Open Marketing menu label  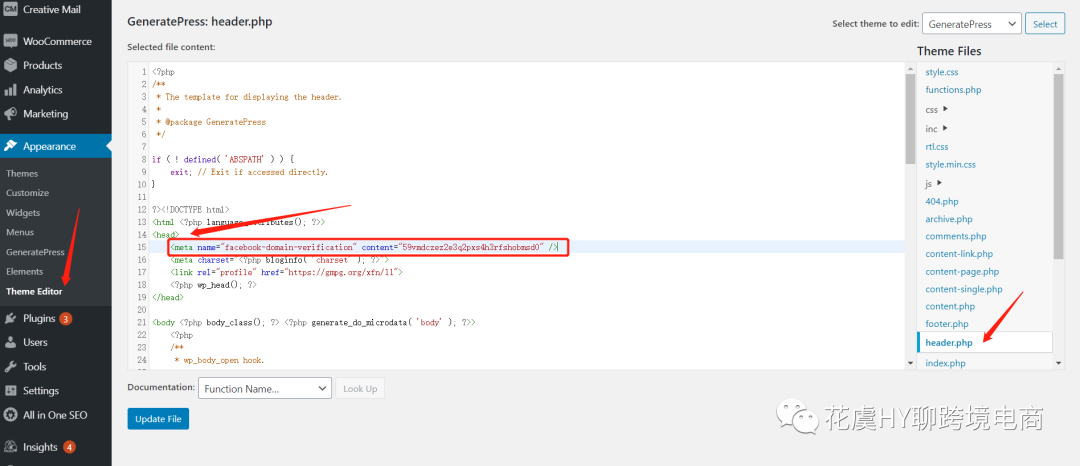point(45,114)
